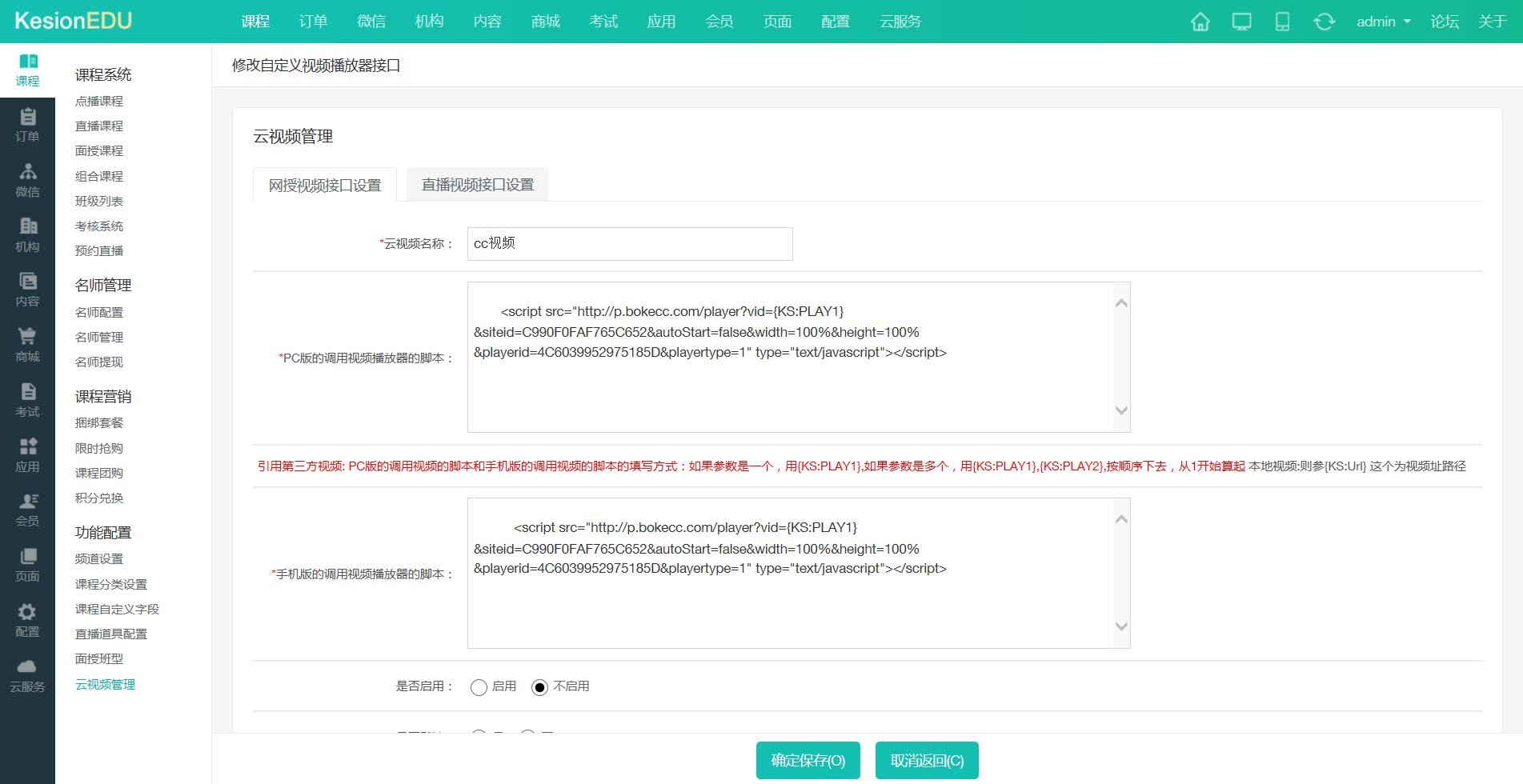1523x784 pixels.
Task: Expand the admin user dropdown
Action: click(1383, 22)
